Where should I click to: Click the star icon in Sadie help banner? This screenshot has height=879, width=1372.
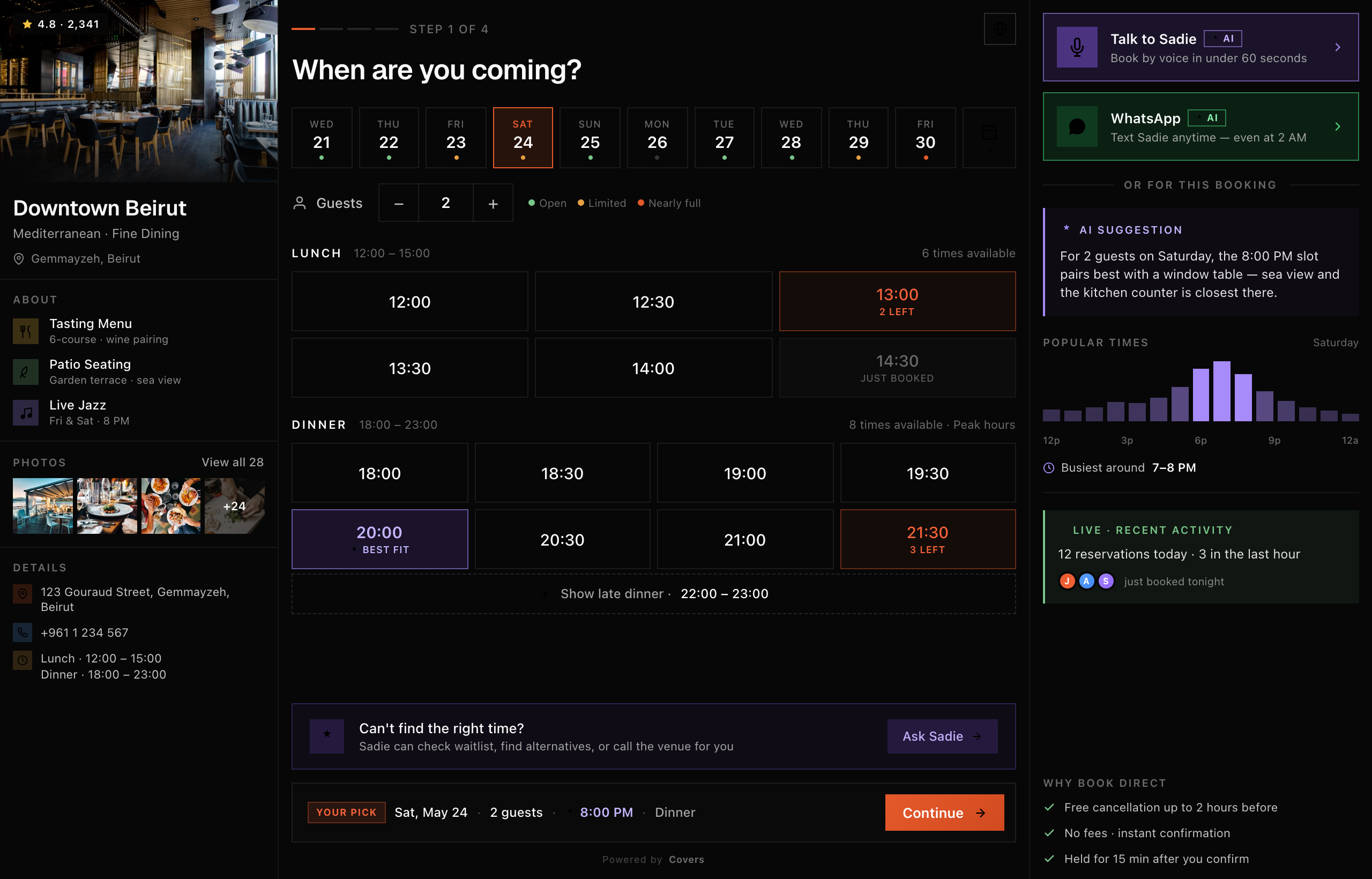(327, 736)
